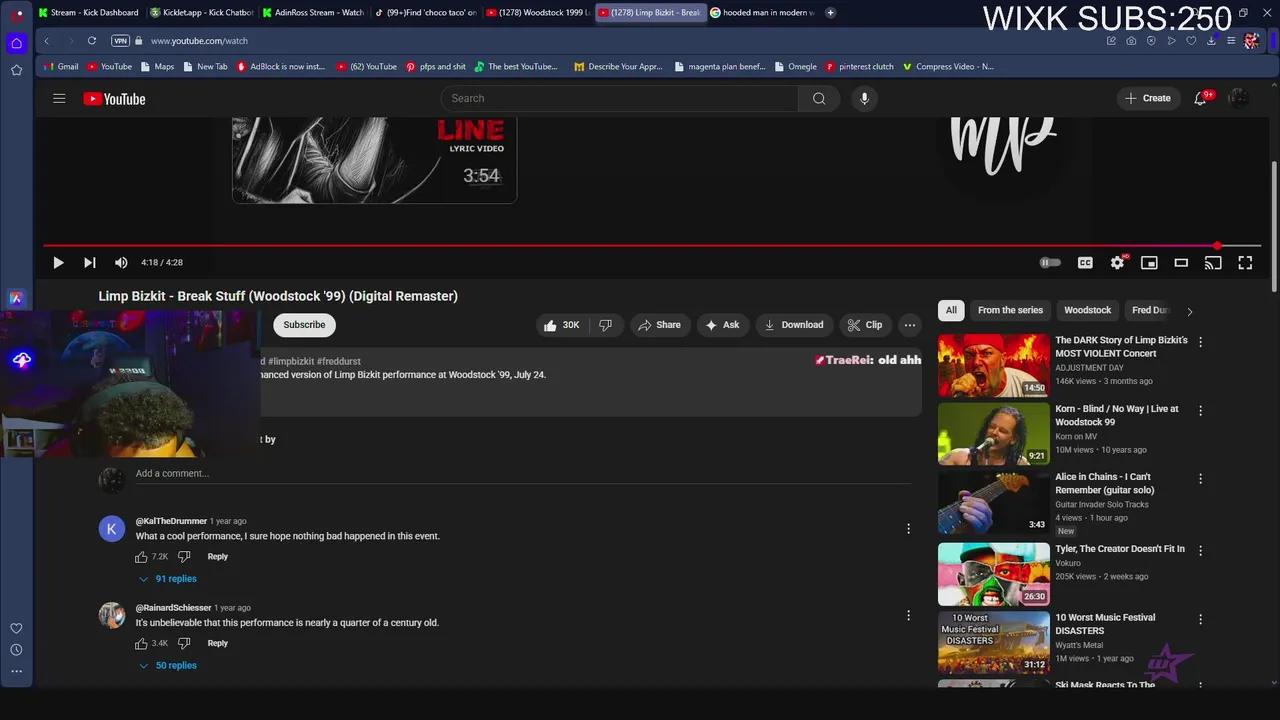Screen dimensions: 1280x720
Task: Expand 91 replies under KalTheDrummer
Action: coord(168,579)
